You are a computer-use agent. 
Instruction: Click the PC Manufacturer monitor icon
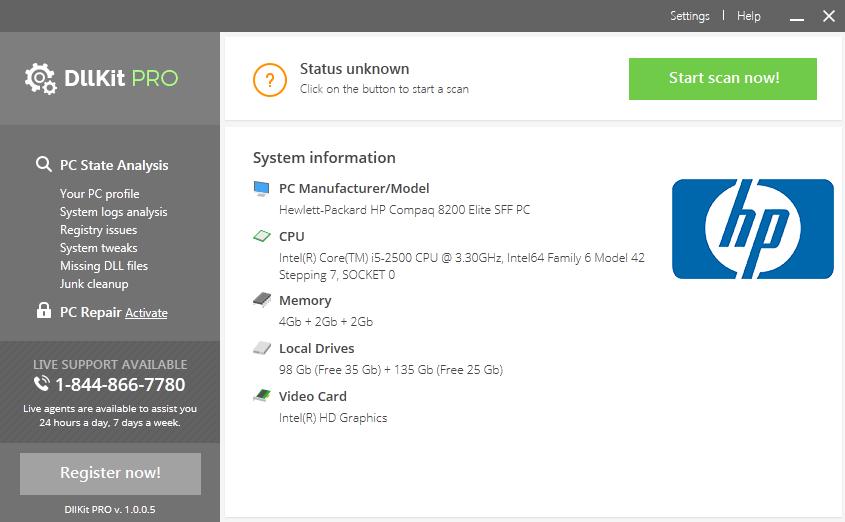tap(262, 188)
